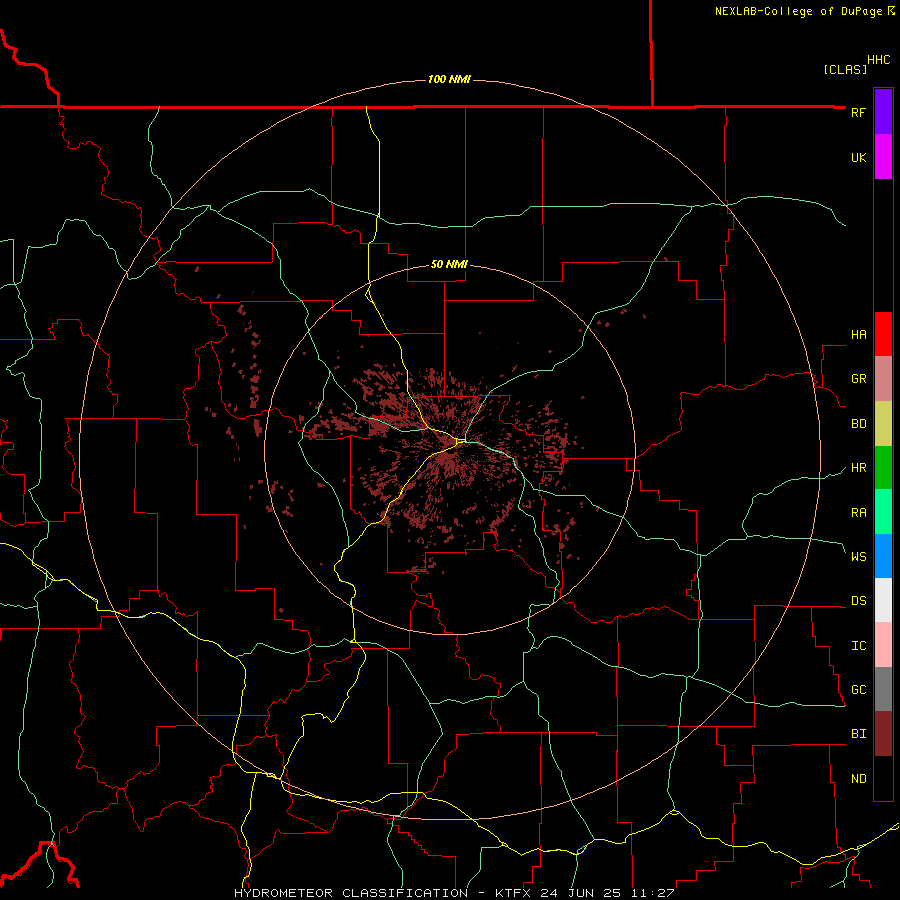The height and width of the screenshot is (900, 900).
Task: Click the NEXLAB-College of DuPage credit text
Action: pyautogui.click(x=798, y=11)
